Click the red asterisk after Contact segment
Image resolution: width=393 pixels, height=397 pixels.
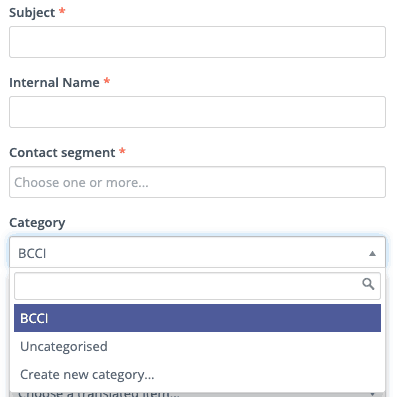coord(122,151)
